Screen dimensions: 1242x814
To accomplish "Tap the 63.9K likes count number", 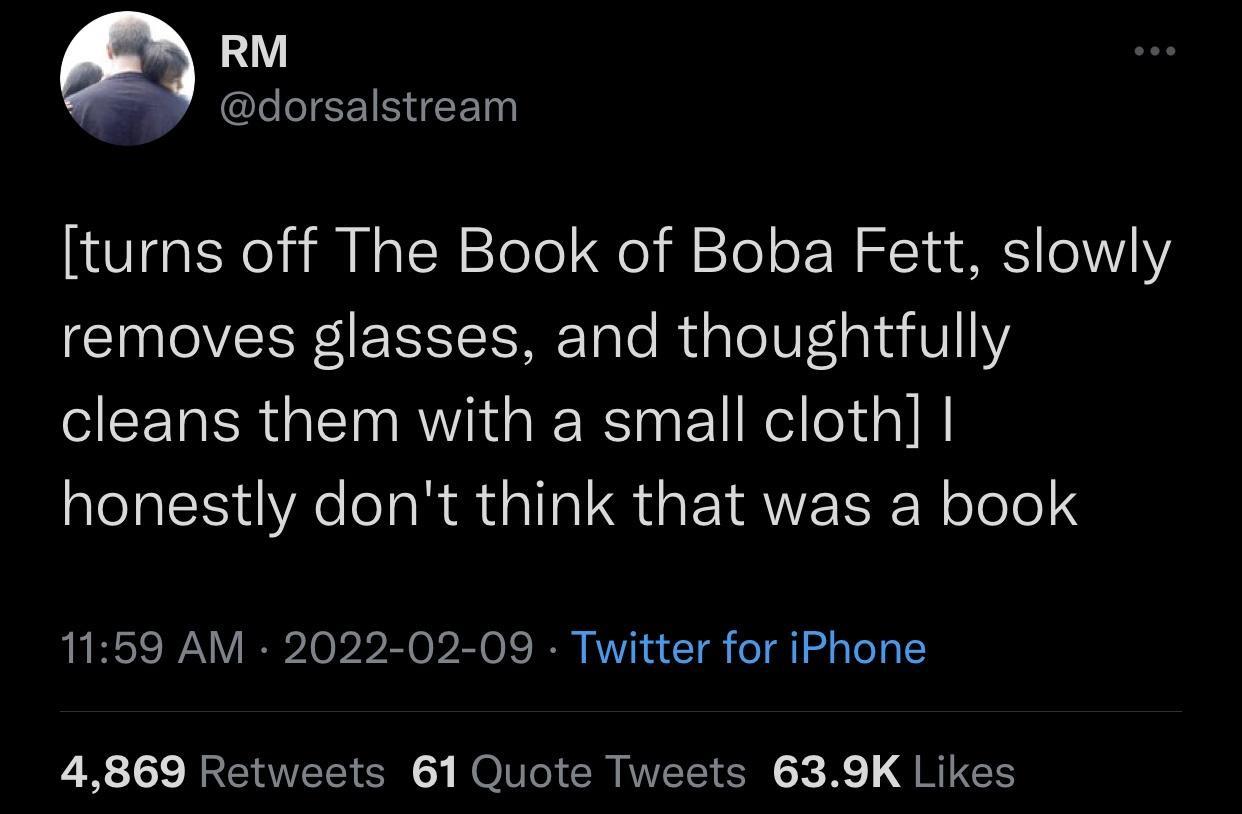I will click(x=836, y=771).
